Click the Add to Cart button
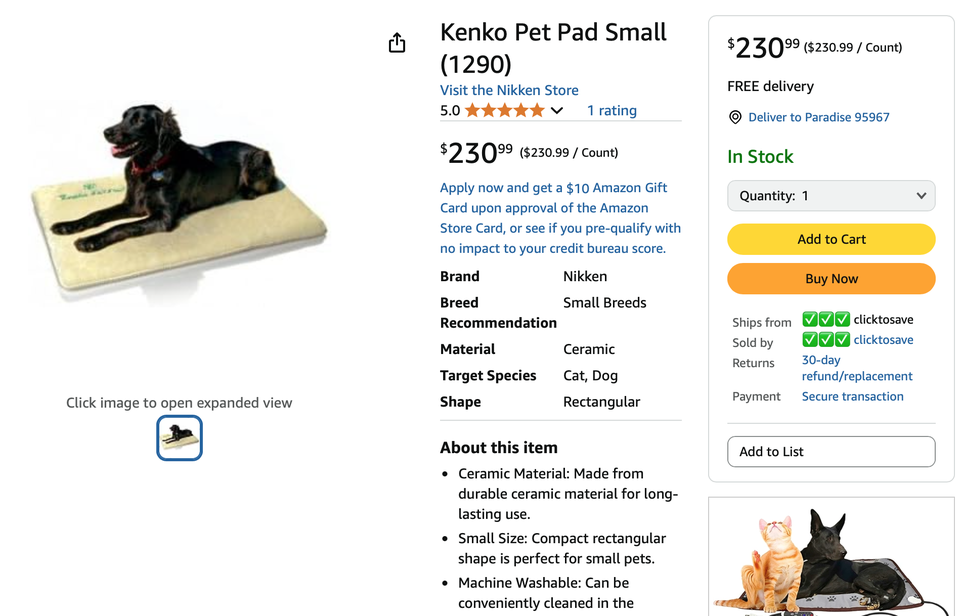Viewport: 960px width, 616px height. coord(831,239)
